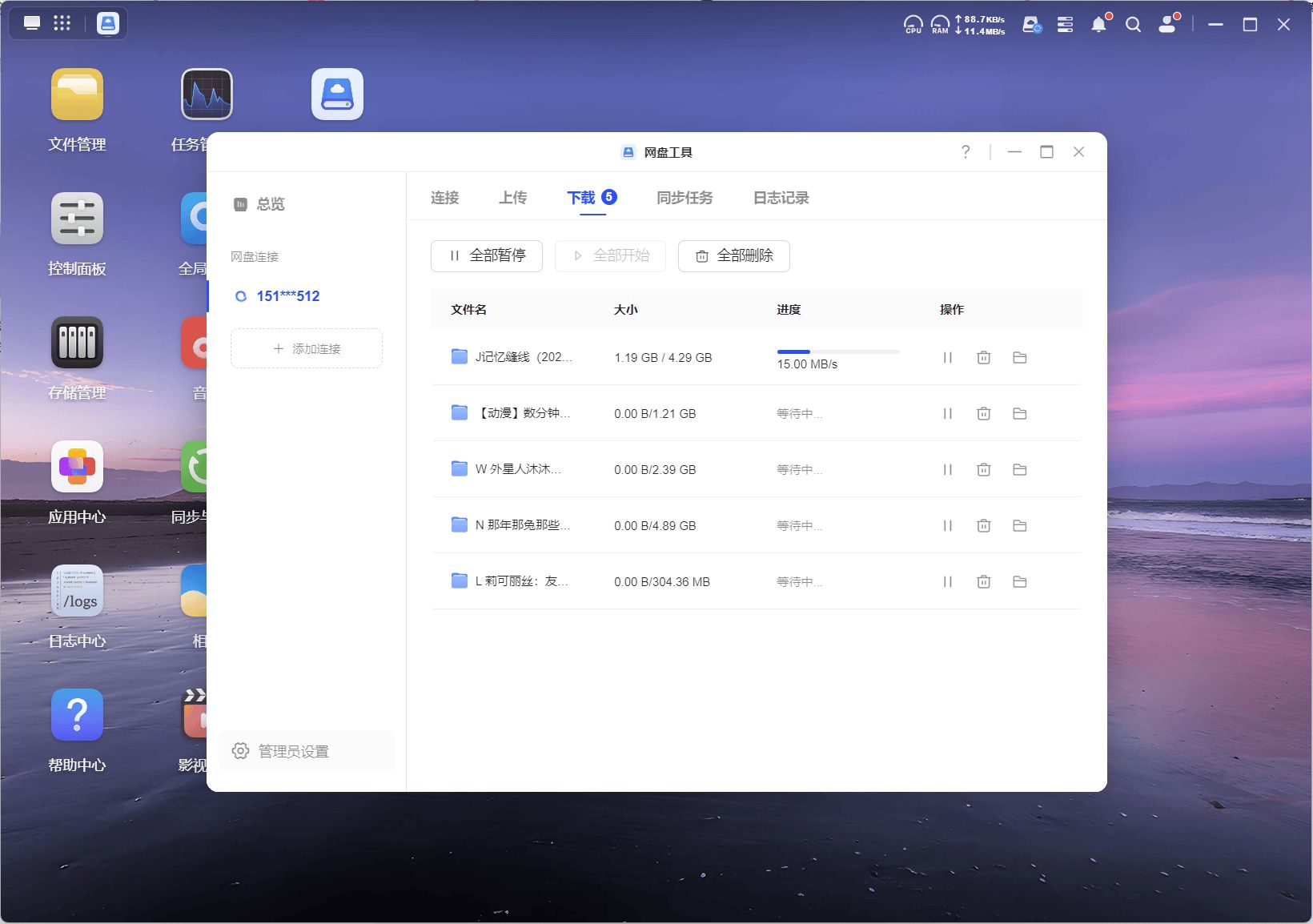Open folder for W 外星人沐沐 download

point(1020,470)
